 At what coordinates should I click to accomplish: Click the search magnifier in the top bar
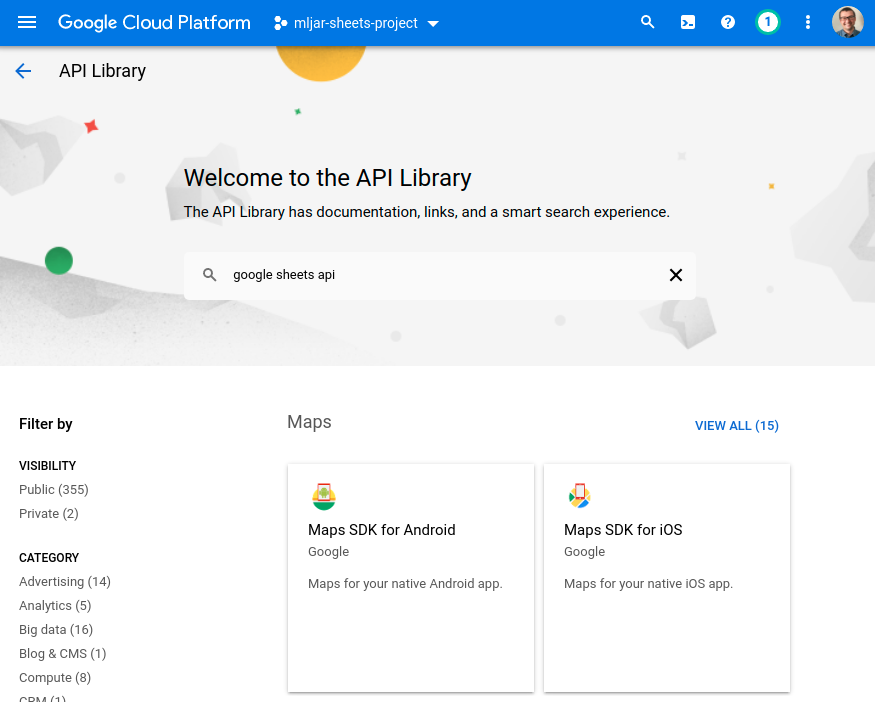(x=647, y=21)
